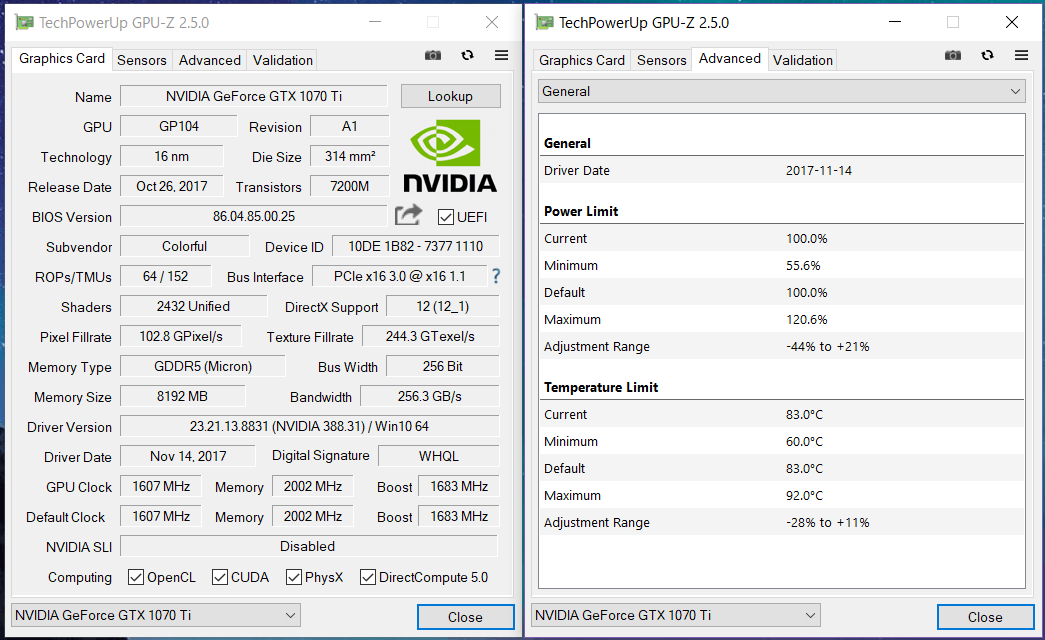Click the Driver Version field 23.21.13.8831
This screenshot has width=1045, height=640.
coord(309,426)
